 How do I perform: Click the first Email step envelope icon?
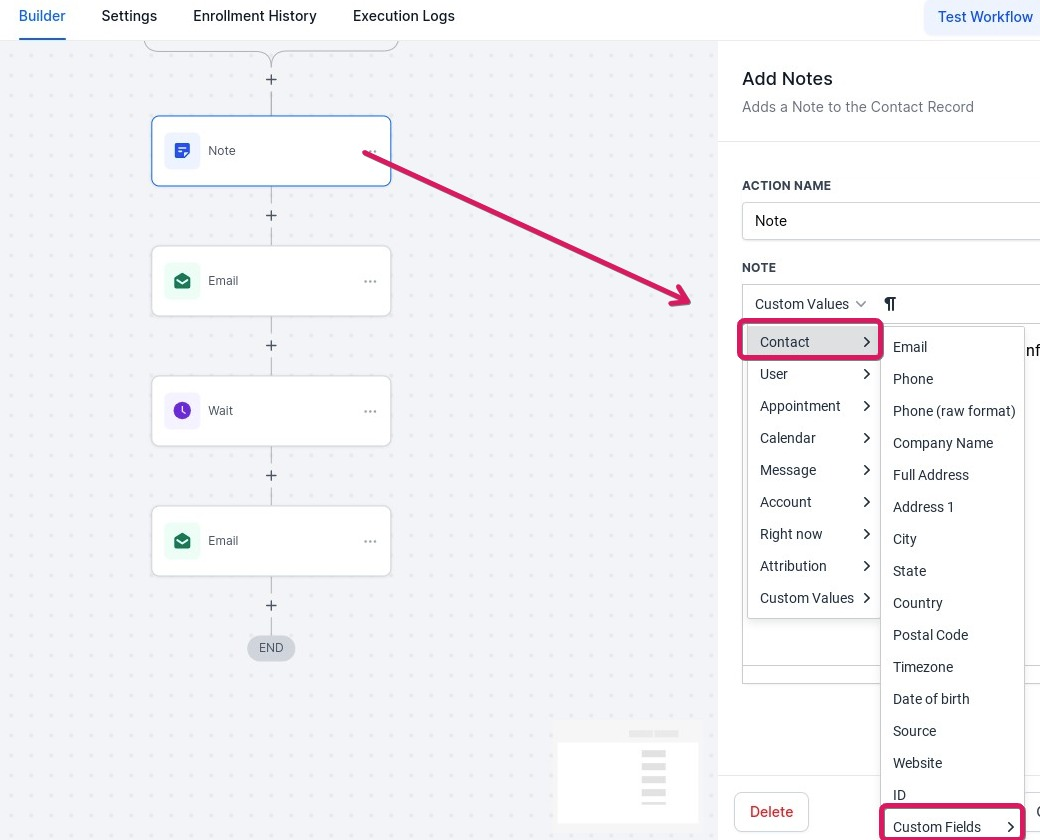click(x=182, y=281)
